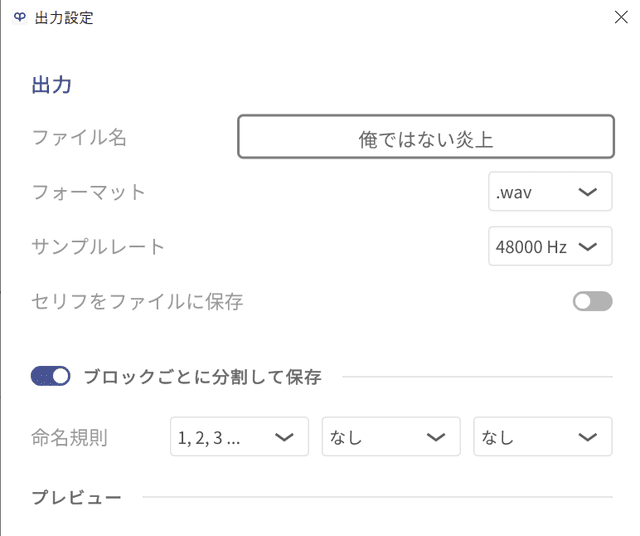The height and width of the screenshot is (536, 640).
Task: Click the app logo in the title bar
Action: (20, 17)
